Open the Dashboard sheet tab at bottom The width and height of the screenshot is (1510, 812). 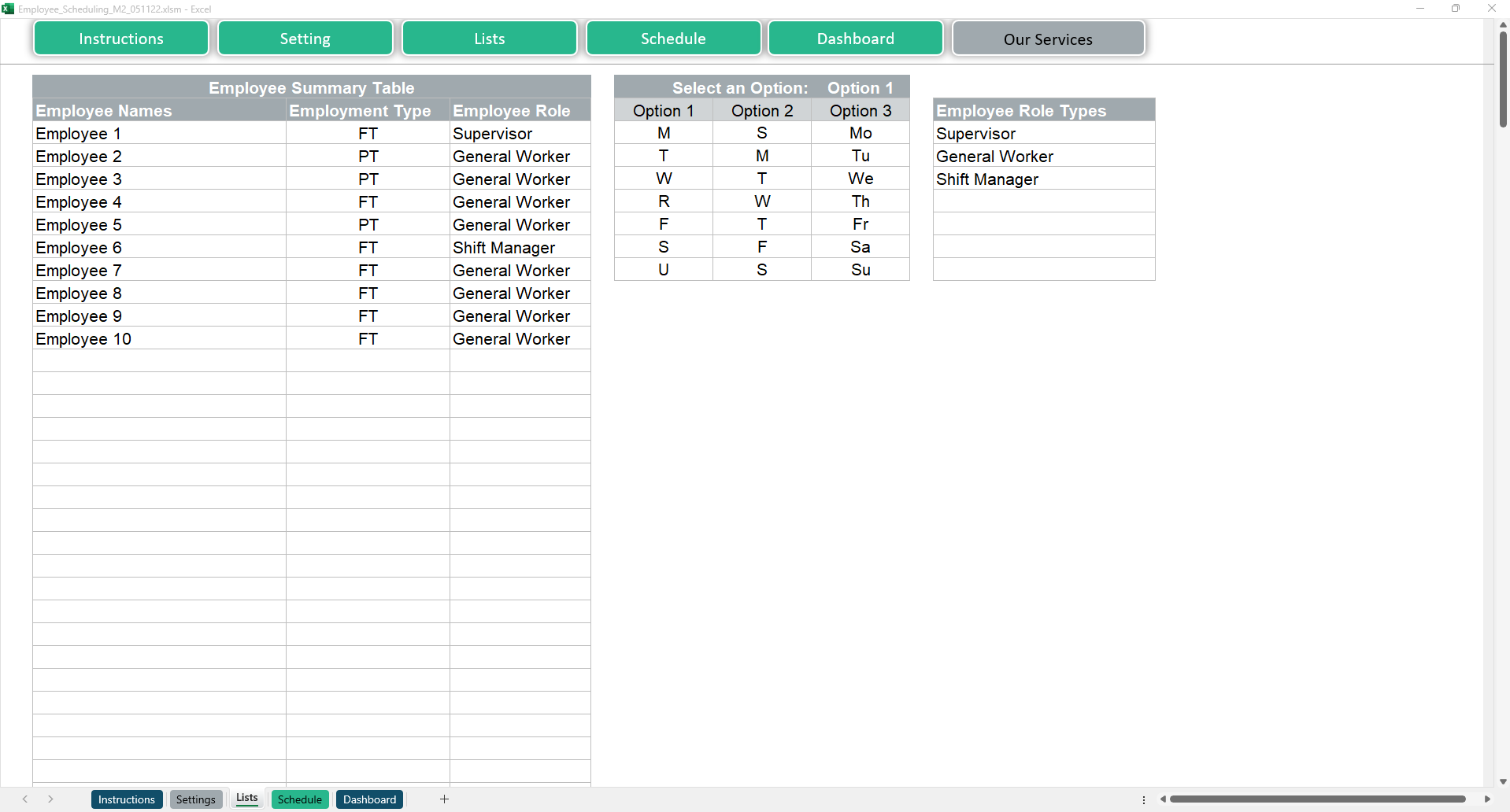tap(369, 799)
